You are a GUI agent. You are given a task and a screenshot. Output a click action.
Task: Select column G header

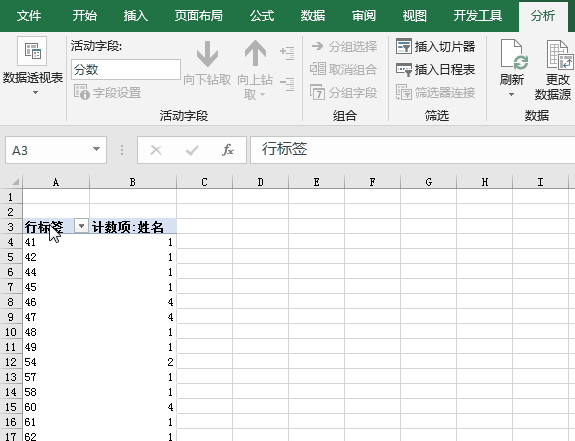pos(428,182)
